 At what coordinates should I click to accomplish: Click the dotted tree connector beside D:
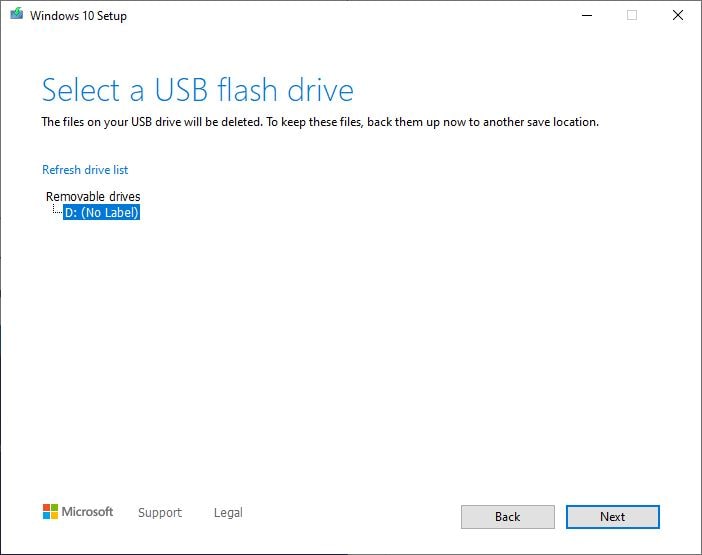[57, 212]
